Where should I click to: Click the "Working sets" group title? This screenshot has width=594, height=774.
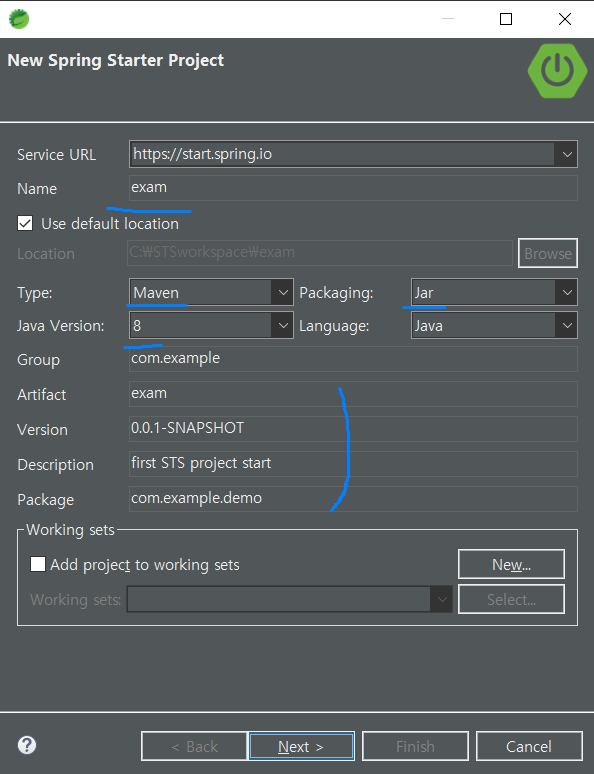click(71, 530)
